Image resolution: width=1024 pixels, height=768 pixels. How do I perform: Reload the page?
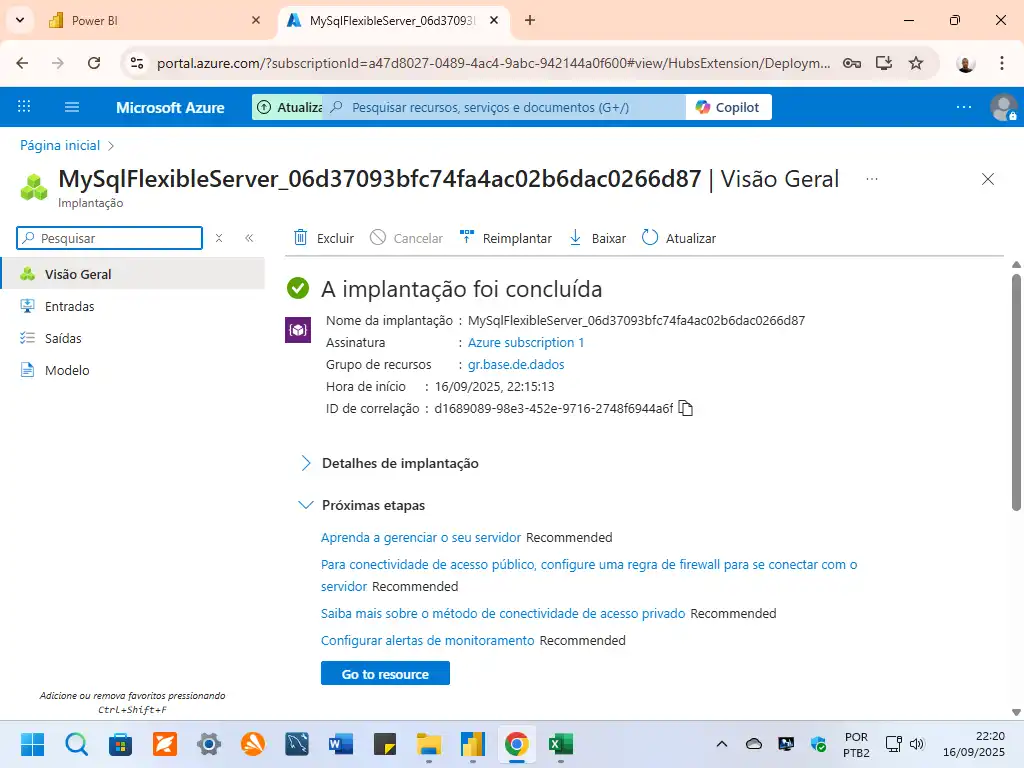pos(94,63)
